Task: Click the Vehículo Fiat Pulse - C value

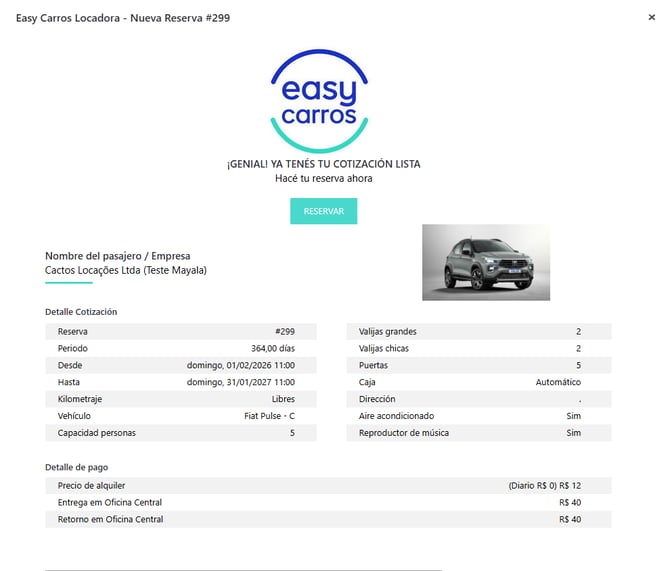Action: (x=269, y=416)
